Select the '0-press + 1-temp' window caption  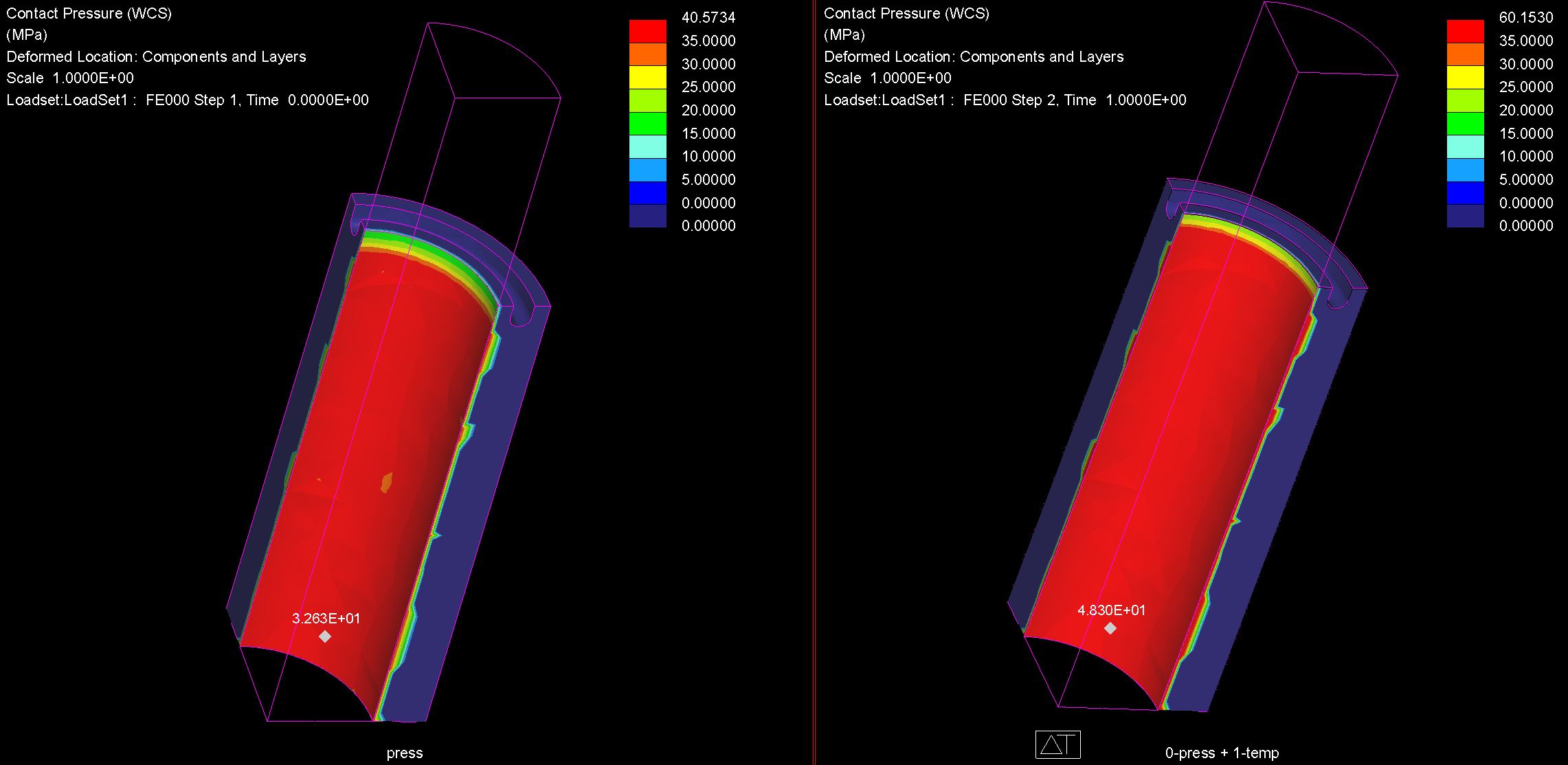point(1222,753)
